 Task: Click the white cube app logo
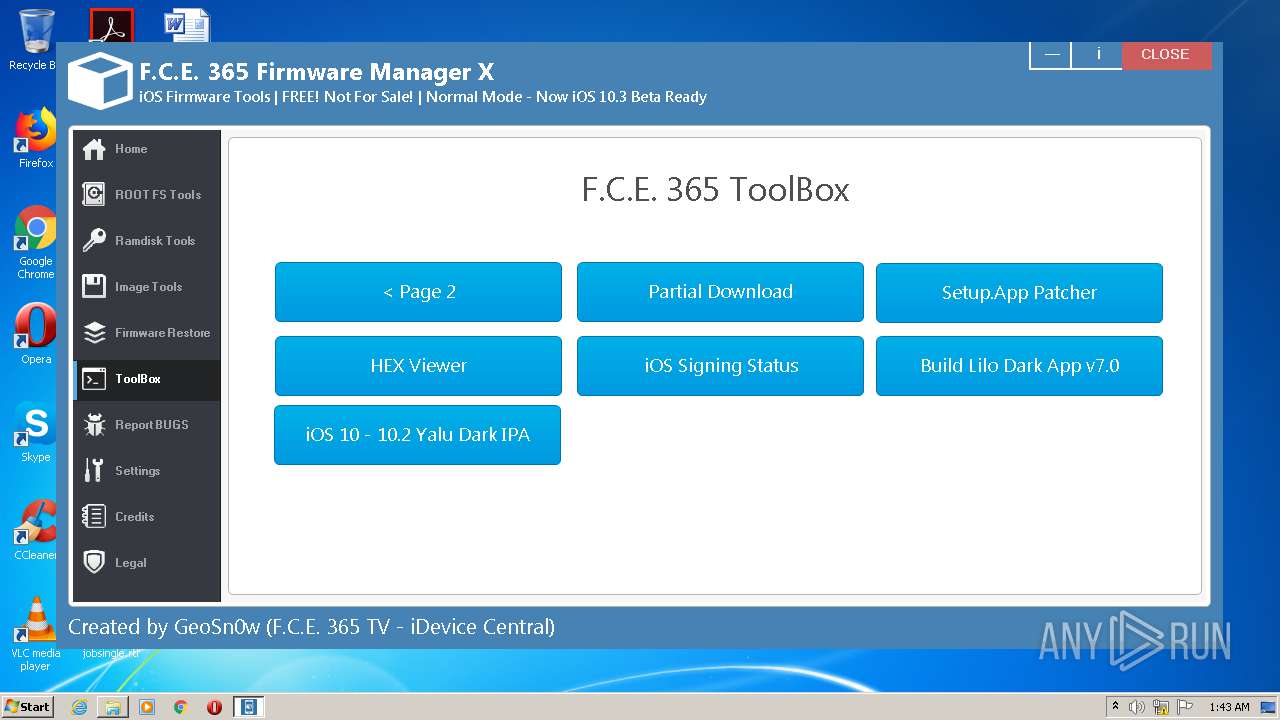[x=100, y=80]
